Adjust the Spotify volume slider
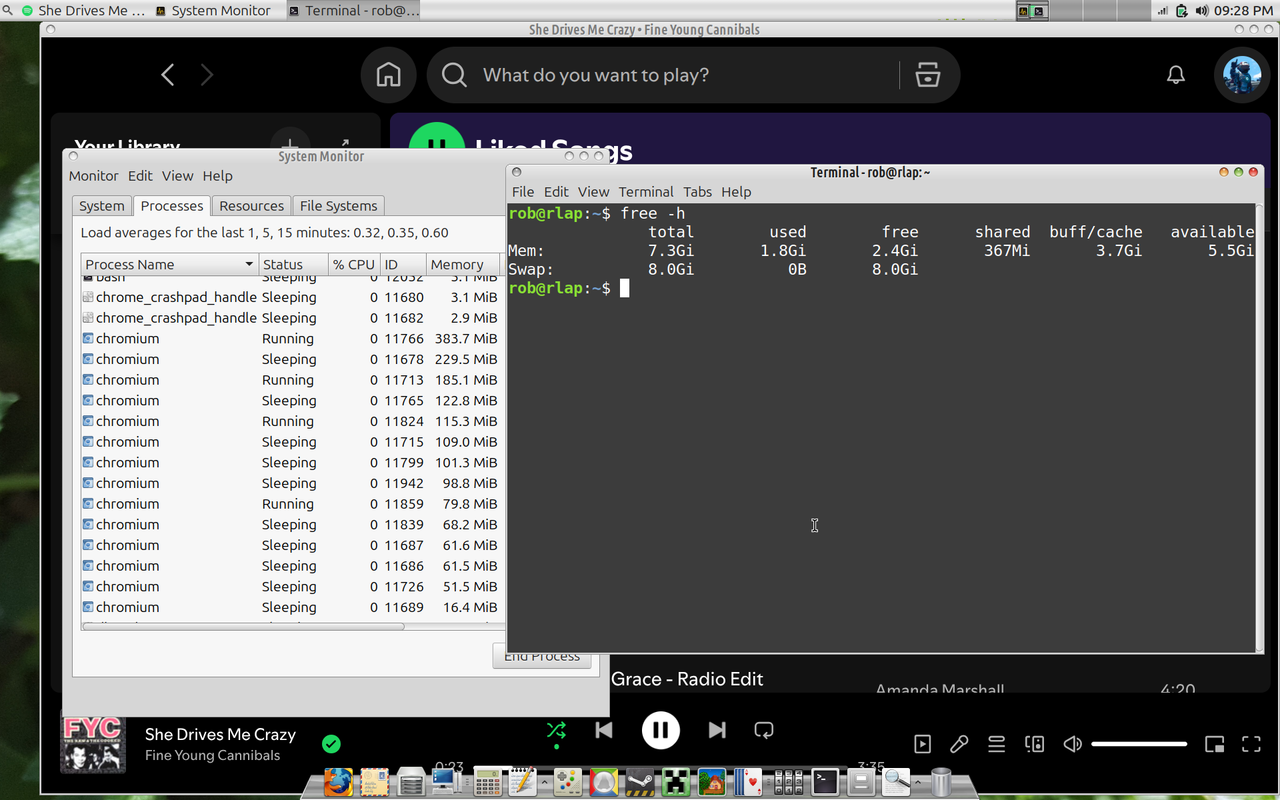The width and height of the screenshot is (1280, 800). click(x=1138, y=743)
